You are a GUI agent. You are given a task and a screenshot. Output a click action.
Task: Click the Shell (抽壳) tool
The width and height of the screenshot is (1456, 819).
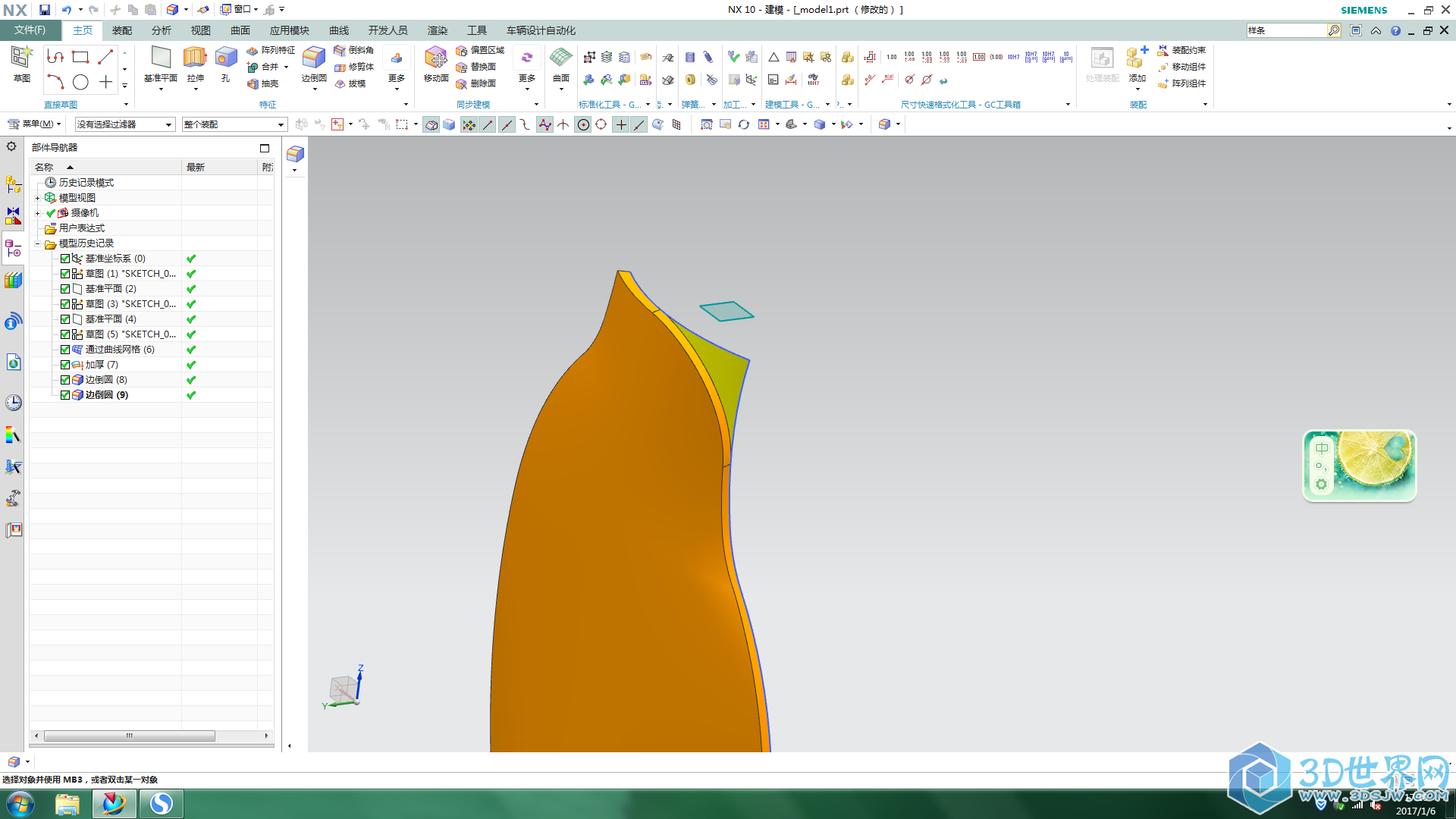(x=263, y=83)
